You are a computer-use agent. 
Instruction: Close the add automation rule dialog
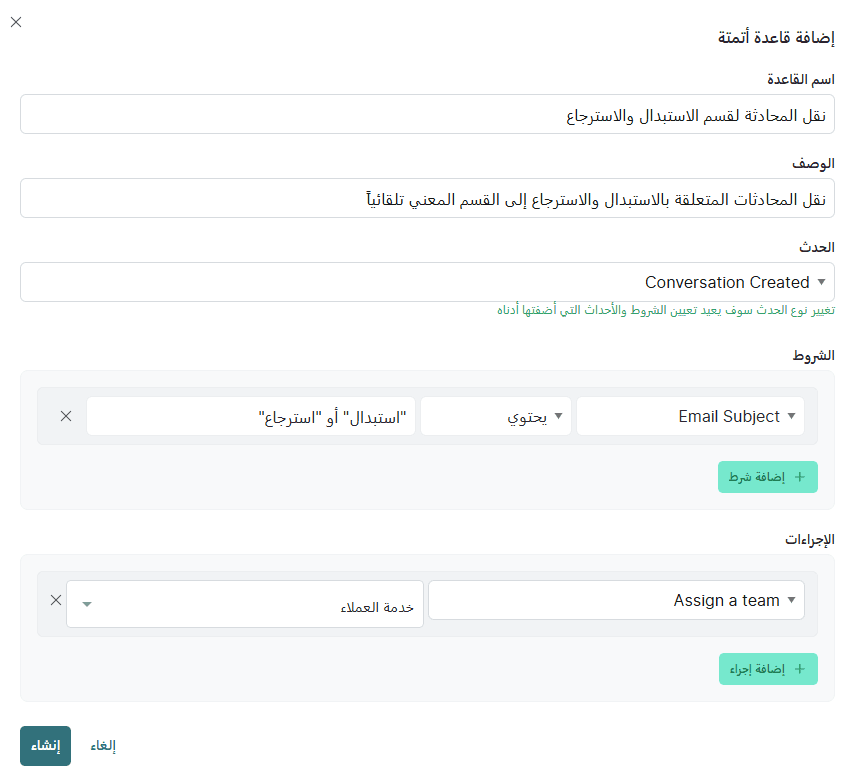16,22
